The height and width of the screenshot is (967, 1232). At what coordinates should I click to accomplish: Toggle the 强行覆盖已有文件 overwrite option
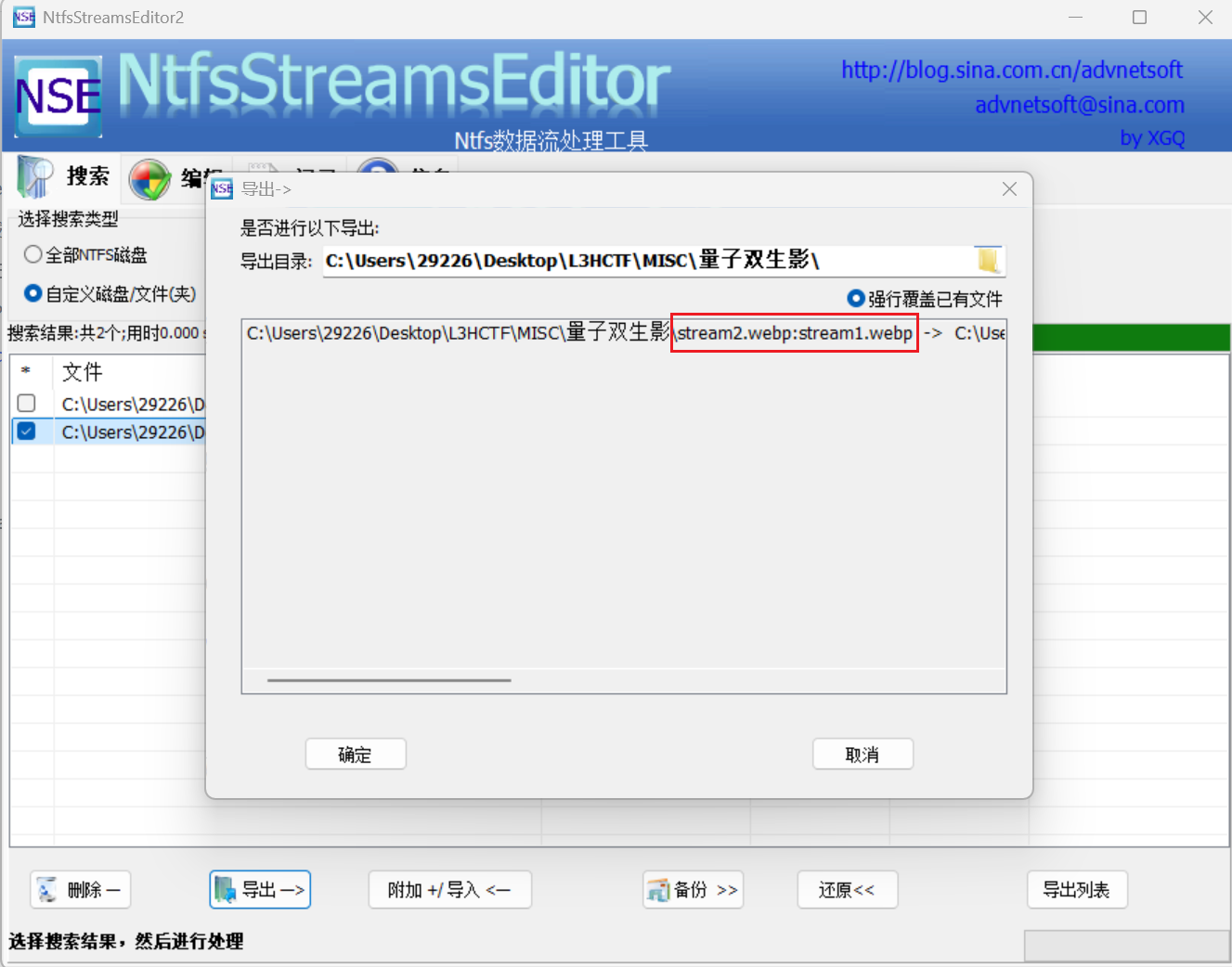point(856,299)
